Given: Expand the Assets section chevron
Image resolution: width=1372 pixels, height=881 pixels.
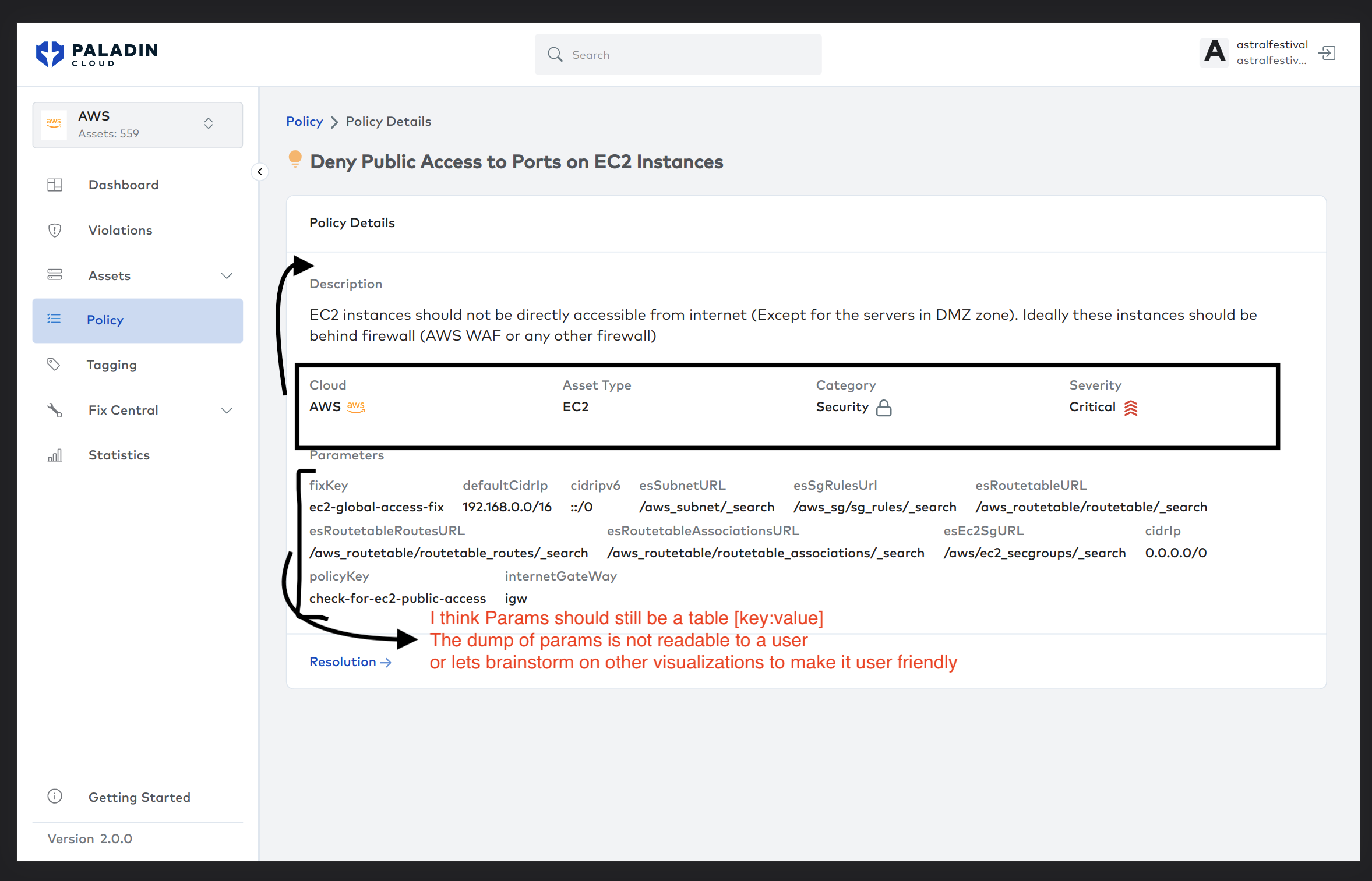Looking at the screenshot, I should (227, 275).
